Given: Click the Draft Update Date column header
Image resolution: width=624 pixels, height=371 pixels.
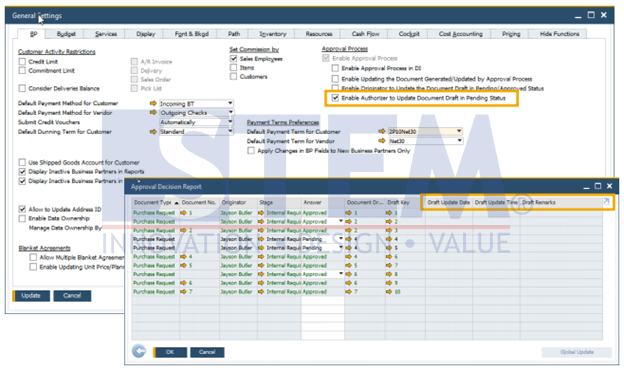Looking at the screenshot, I should [448, 203].
